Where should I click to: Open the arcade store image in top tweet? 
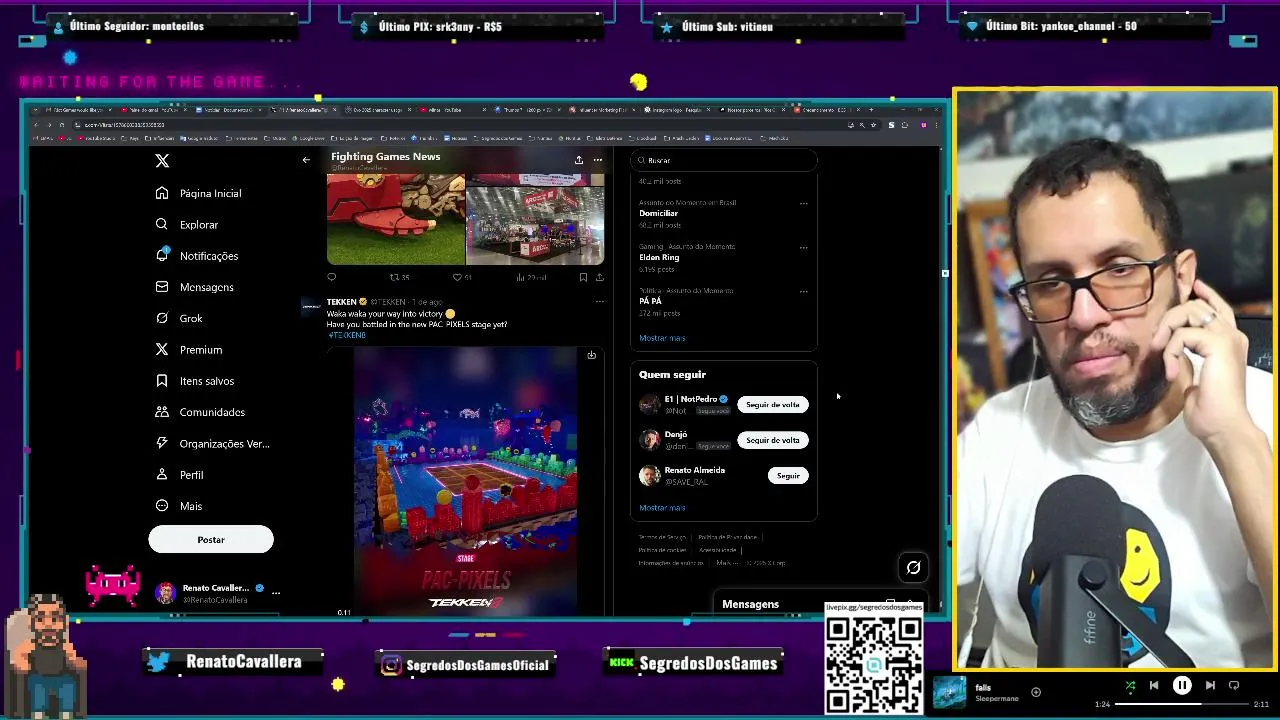[535, 225]
